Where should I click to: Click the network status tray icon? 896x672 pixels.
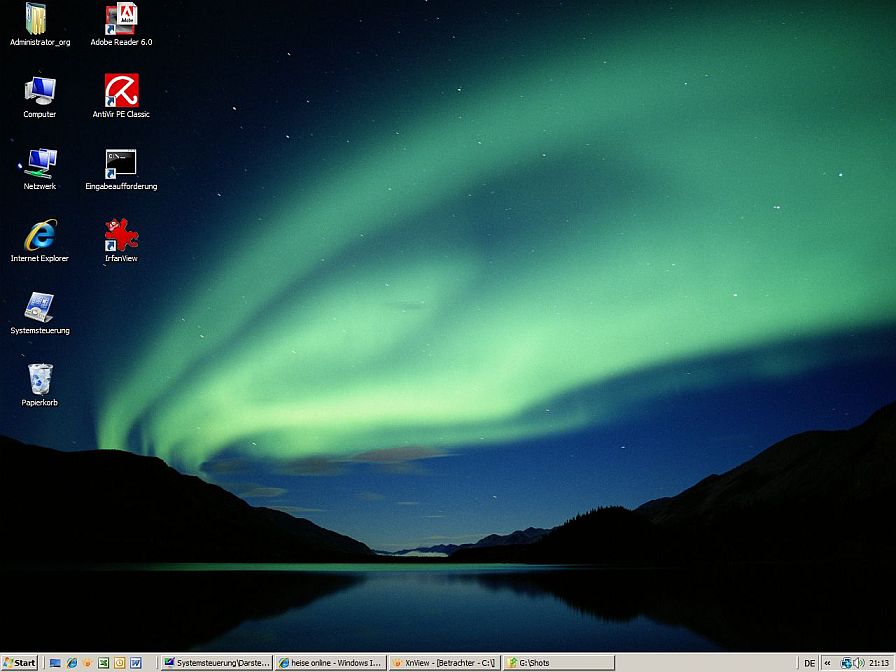coord(846,663)
